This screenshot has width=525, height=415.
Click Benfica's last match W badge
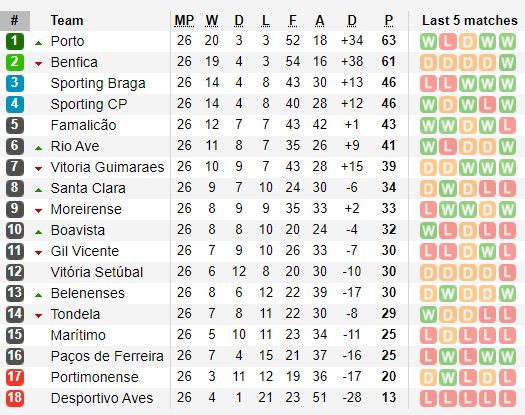coord(507,63)
